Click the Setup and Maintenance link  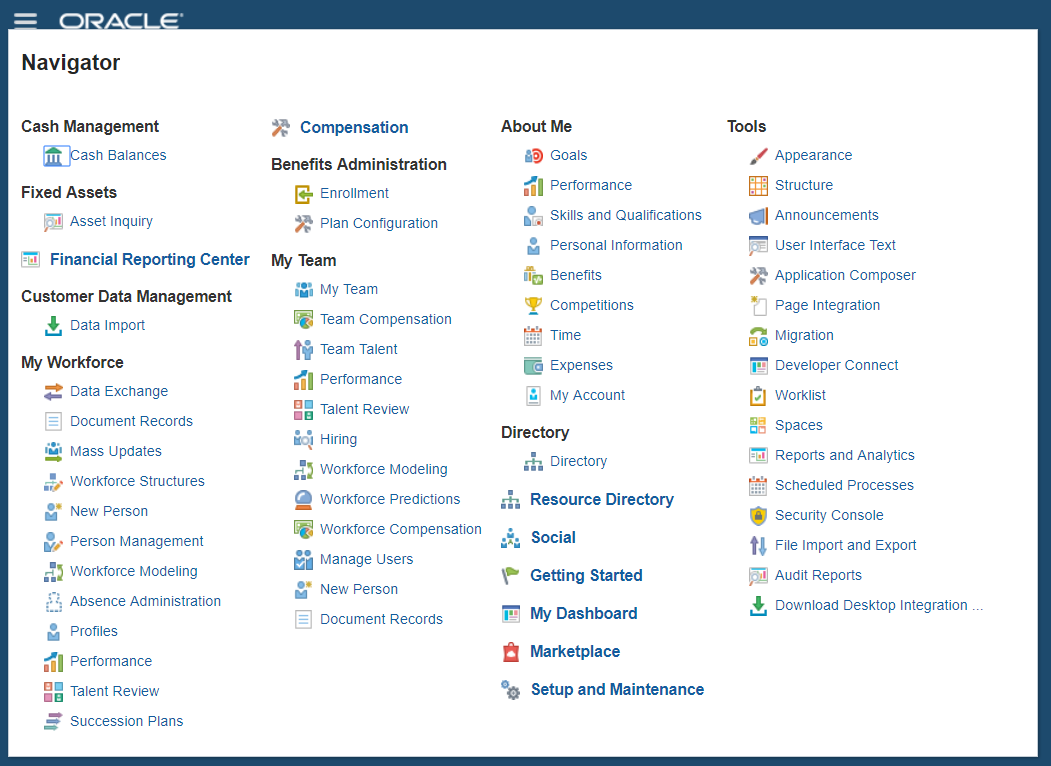[x=617, y=689]
